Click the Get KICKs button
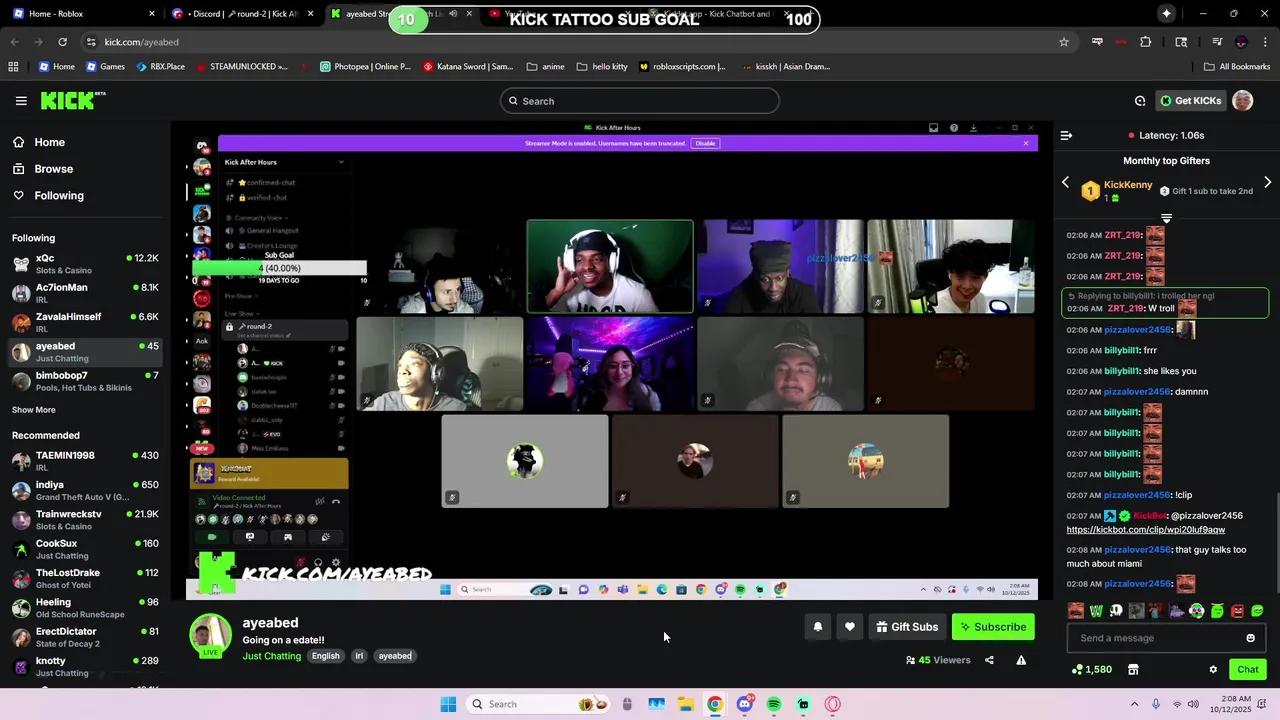The width and height of the screenshot is (1280, 720). tap(1190, 101)
